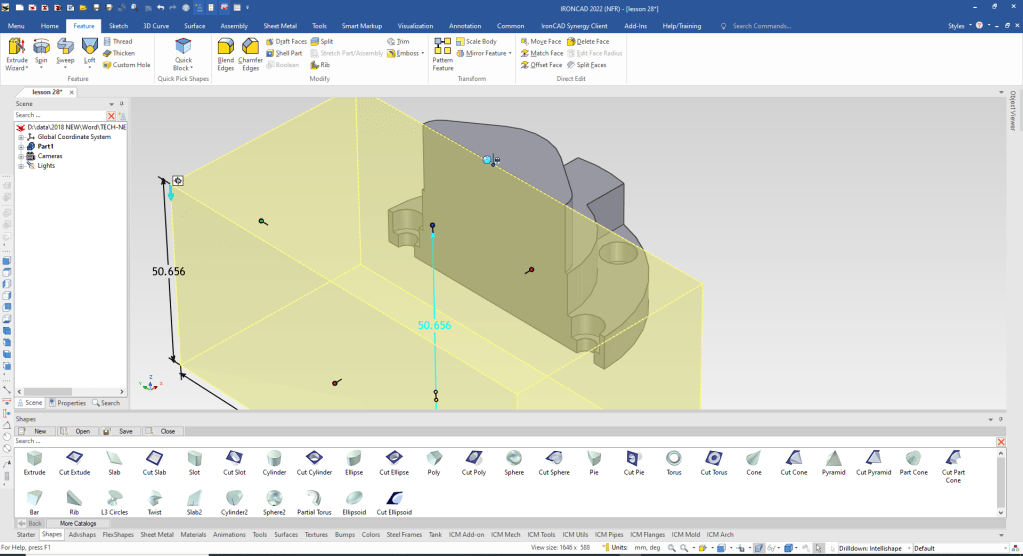Click the Shell Part tool
Viewport: 1023px width, 556px height.
pyautogui.click(x=284, y=53)
